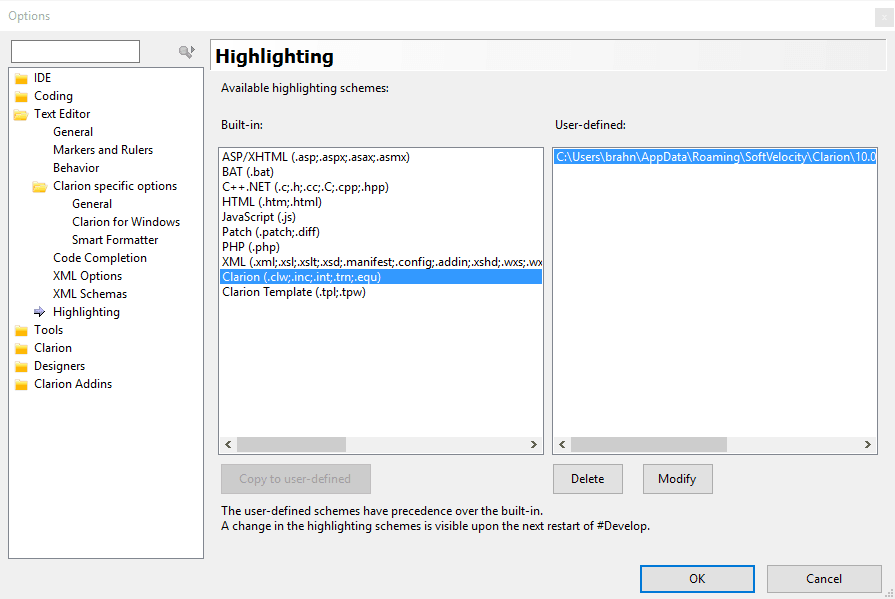Select Smart Formatter option page

tap(115, 240)
